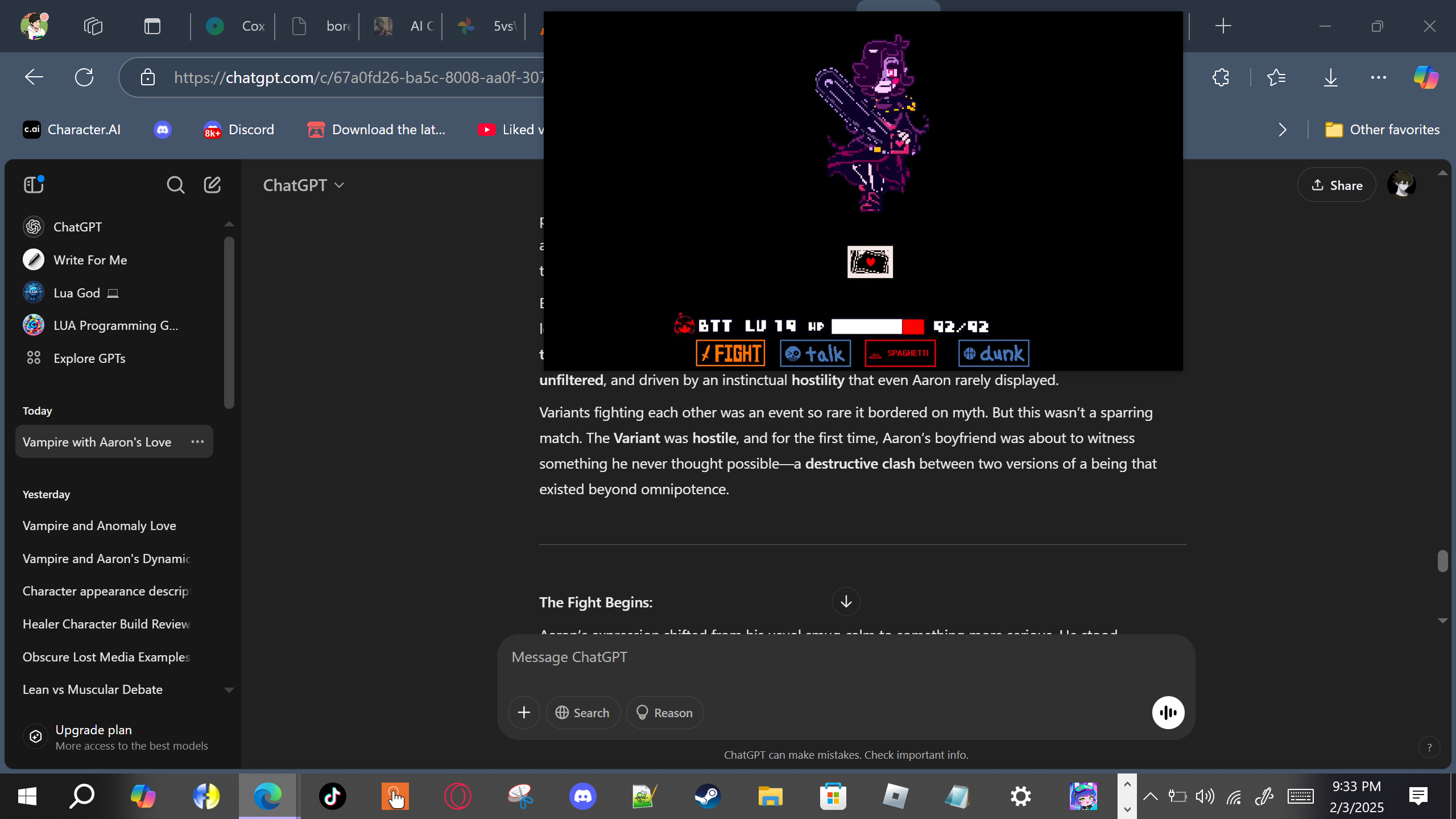The height and width of the screenshot is (819, 1456).
Task: Open Character.AI bookmark
Action: [72, 130]
